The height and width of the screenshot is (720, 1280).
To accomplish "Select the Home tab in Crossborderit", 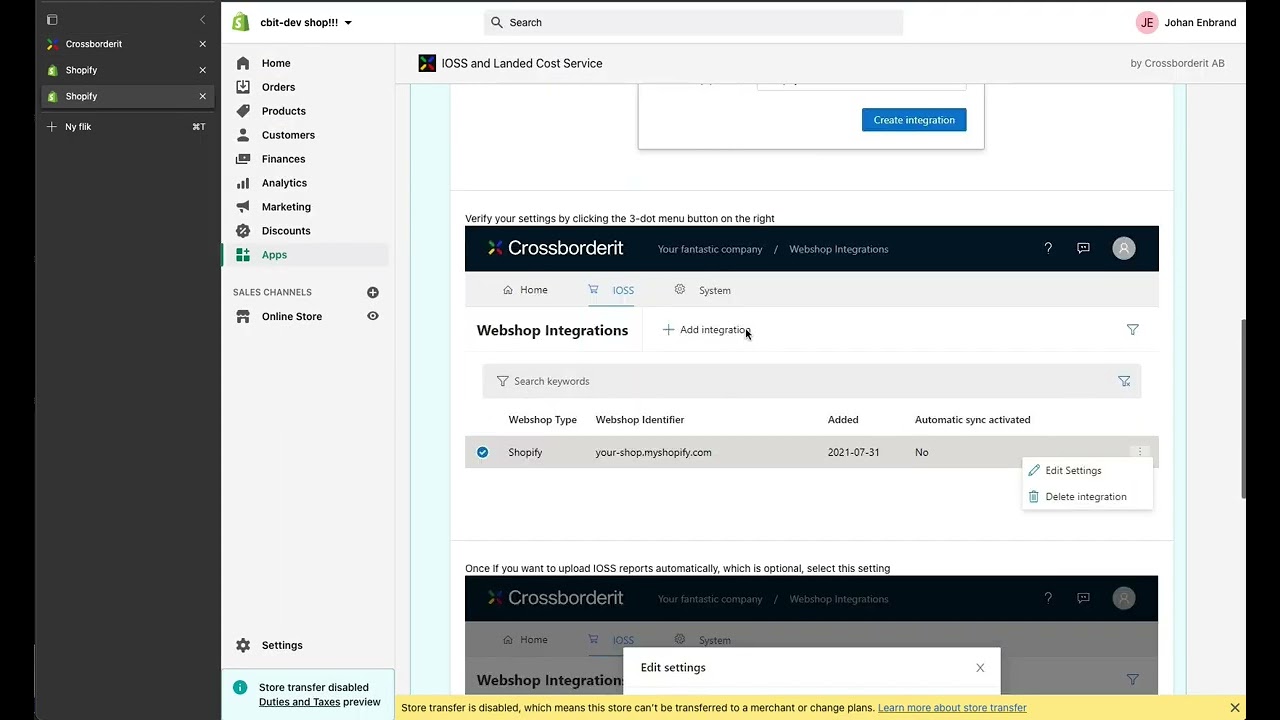I will tap(525, 290).
